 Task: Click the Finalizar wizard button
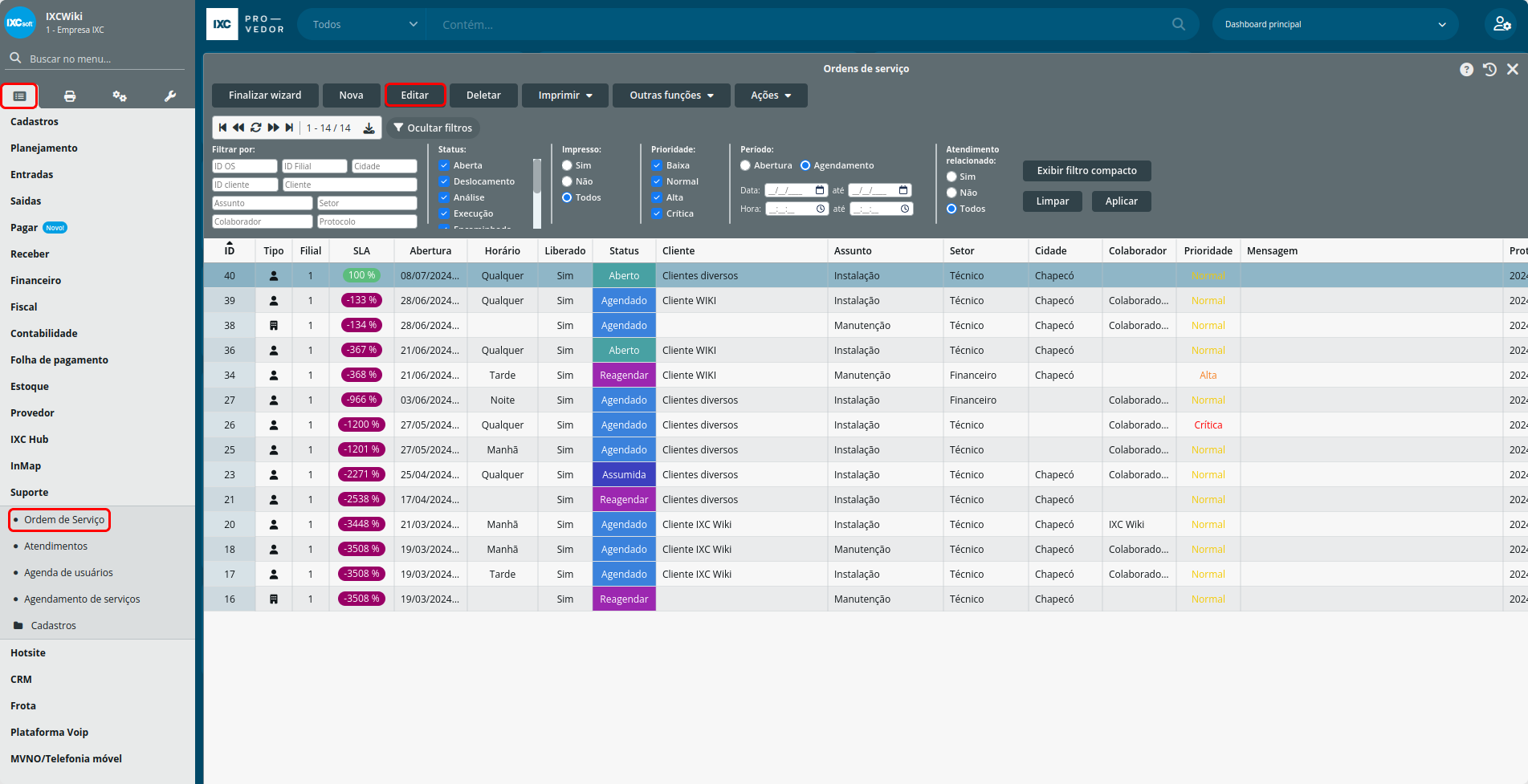coord(265,95)
